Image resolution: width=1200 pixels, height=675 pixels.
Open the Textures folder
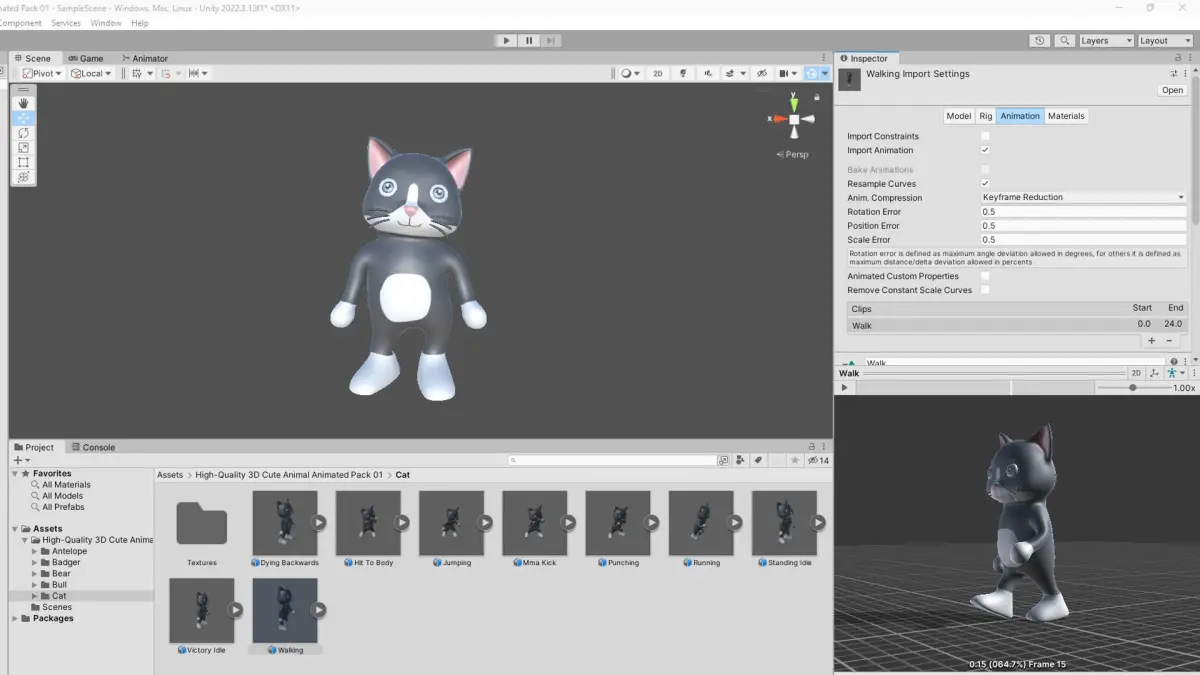click(202, 530)
